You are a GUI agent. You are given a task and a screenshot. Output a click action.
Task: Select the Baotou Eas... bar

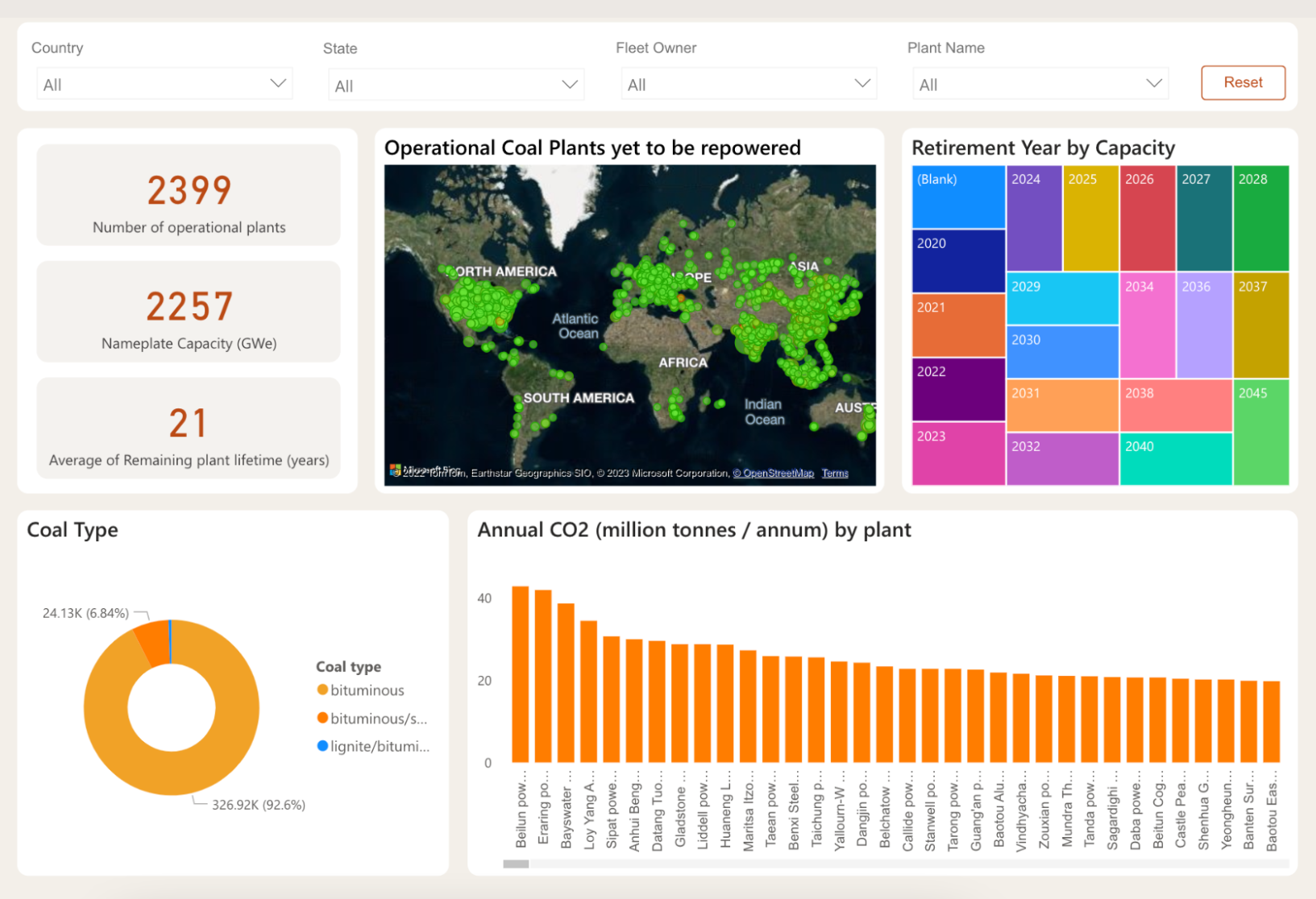(x=1272, y=722)
